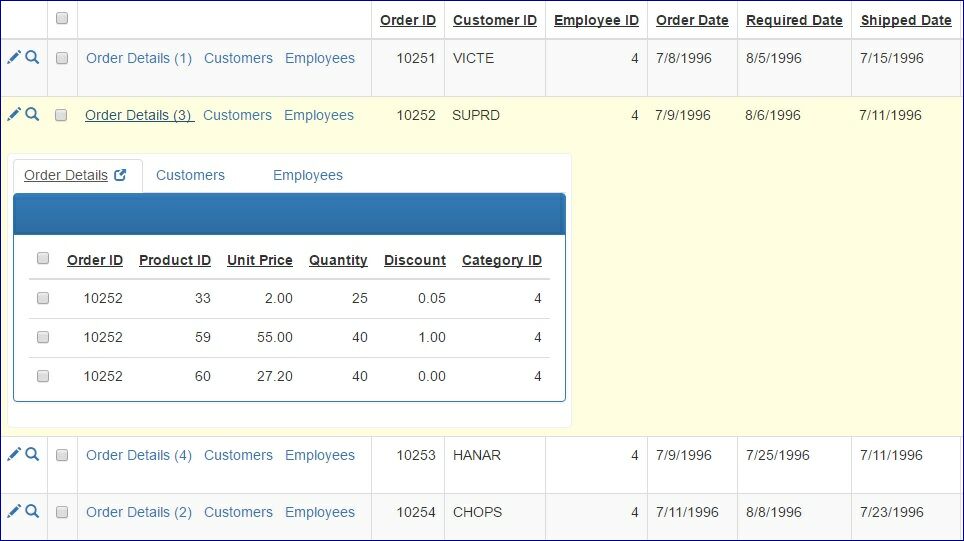Click the edit pencil icon for order 10251
Screen dimensions: 964x541
pyautogui.click(x=13, y=58)
